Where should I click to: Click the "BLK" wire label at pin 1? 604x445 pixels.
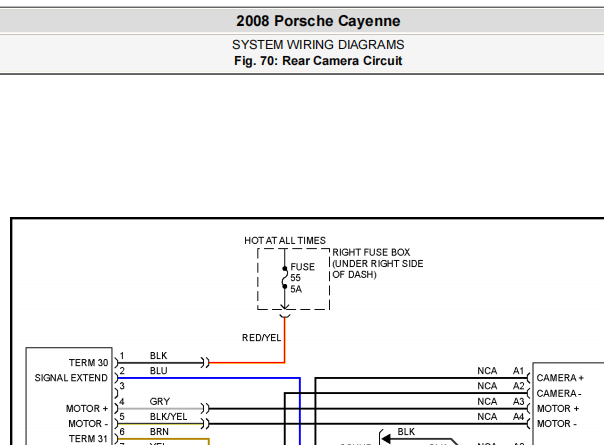[158, 355]
